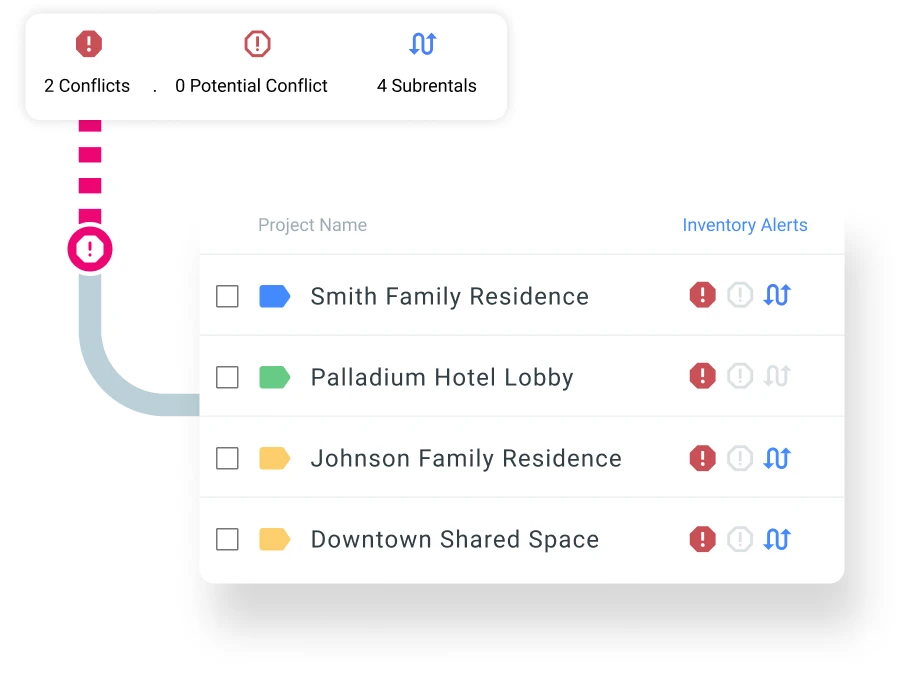
Task: Select the Palladium Hotel Lobby checkbox
Action: [228, 377]
